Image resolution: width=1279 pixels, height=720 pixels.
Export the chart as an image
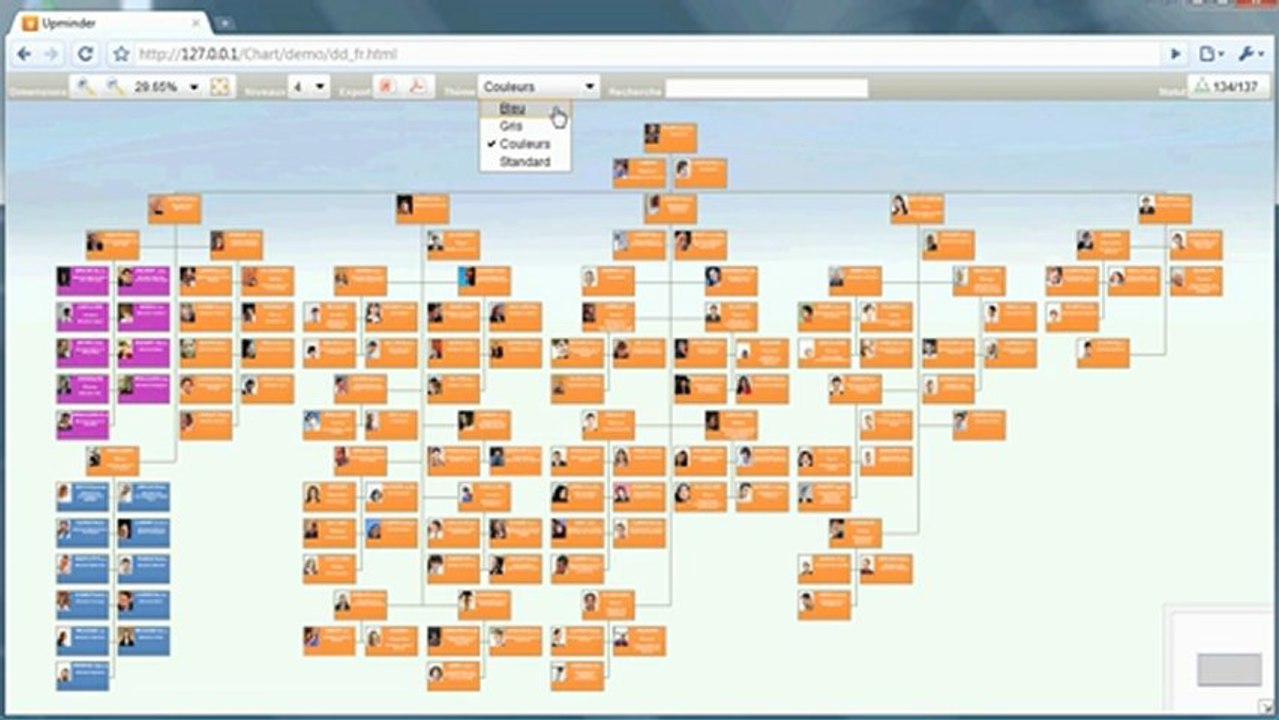[x=386, y=87]
